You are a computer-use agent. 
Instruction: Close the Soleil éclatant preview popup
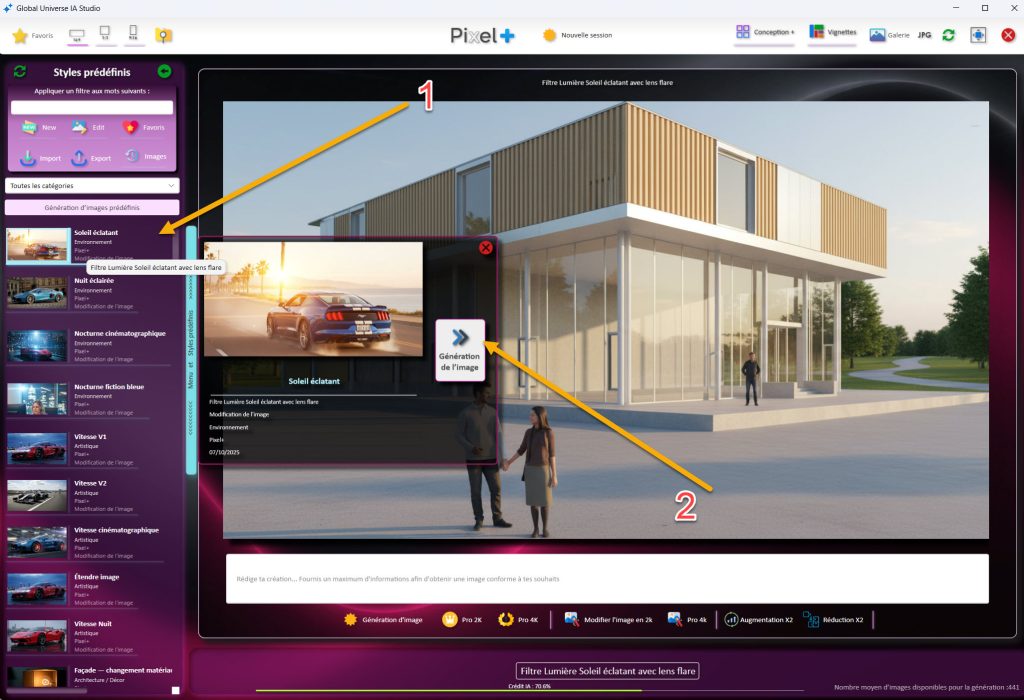pyautogui.click(x=486, y=248)
